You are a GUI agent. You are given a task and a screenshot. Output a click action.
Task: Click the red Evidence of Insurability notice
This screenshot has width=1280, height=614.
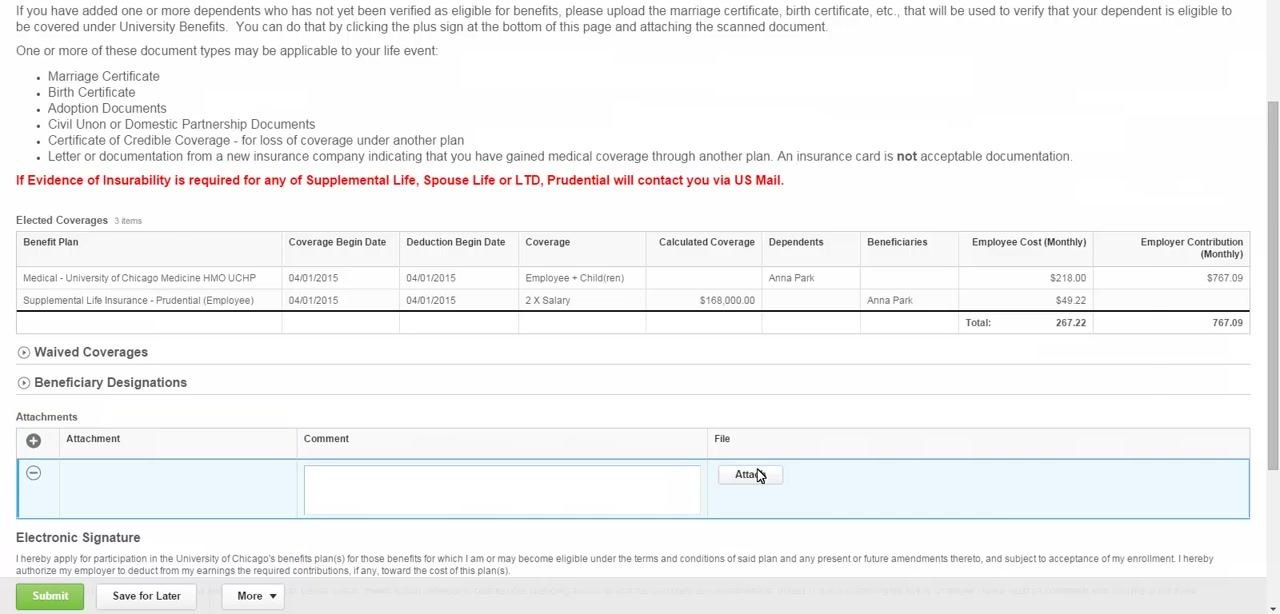pyautogui.click(x=400, y=181)
